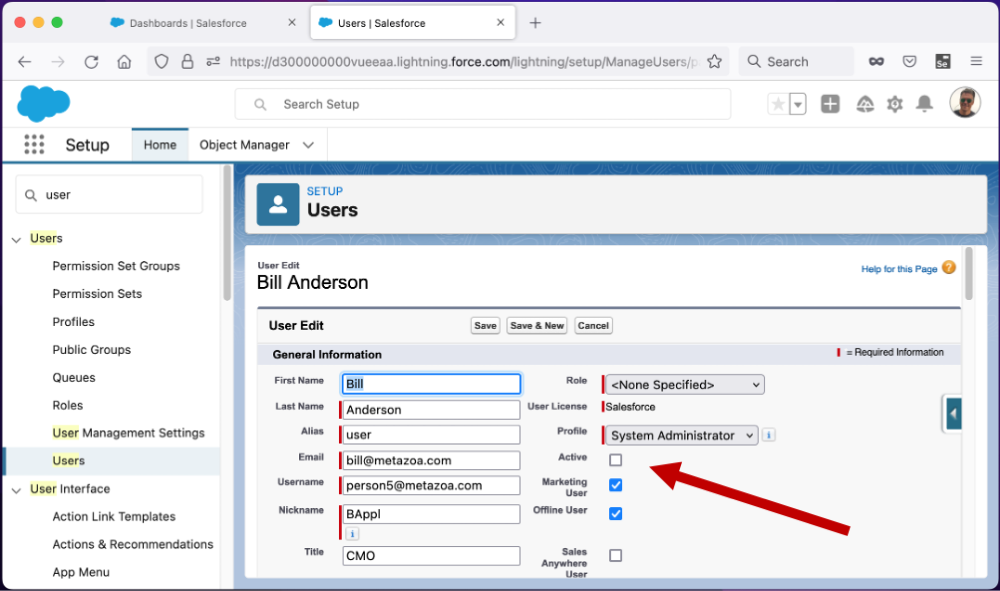Click the Trailhead help icon
Image resolution: width=1000 pixels, height=591 pixels.
point(862,103)
